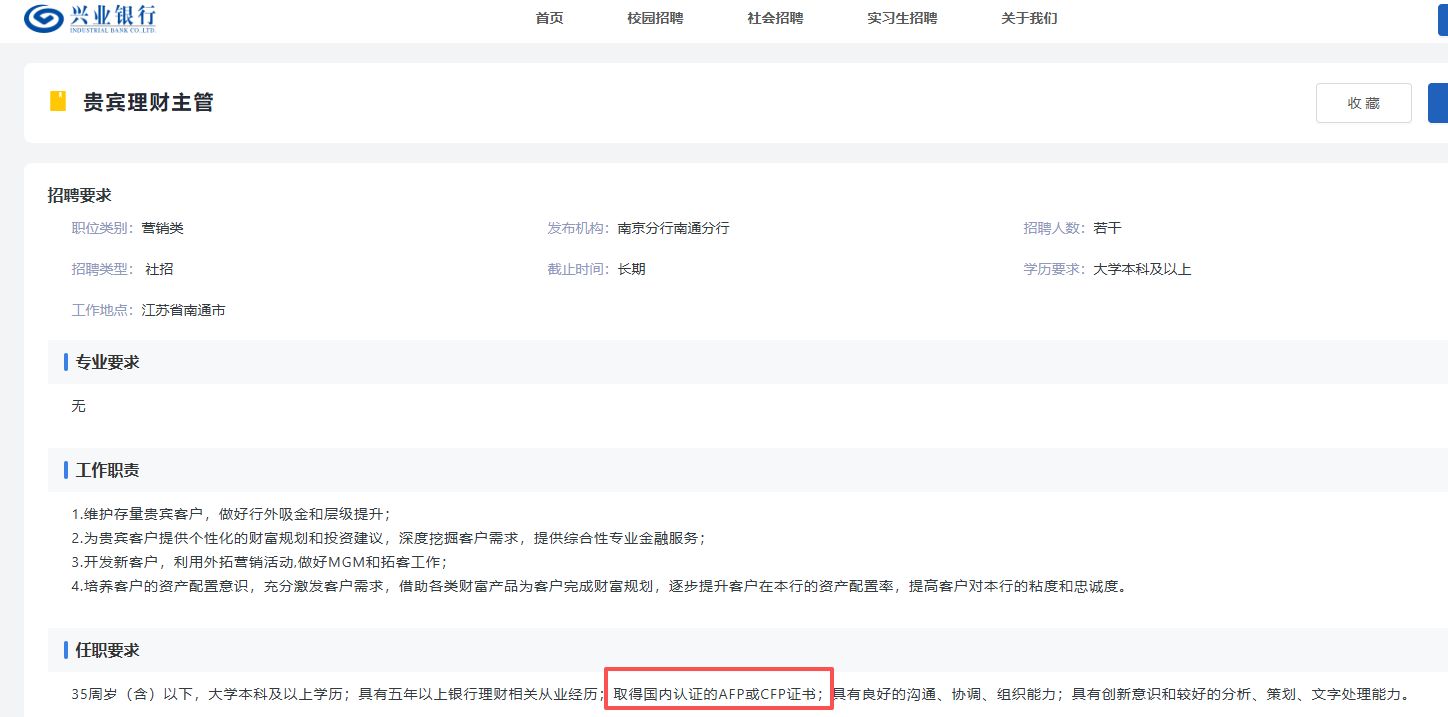Click the 长期 deadline value

click(631, 269)
